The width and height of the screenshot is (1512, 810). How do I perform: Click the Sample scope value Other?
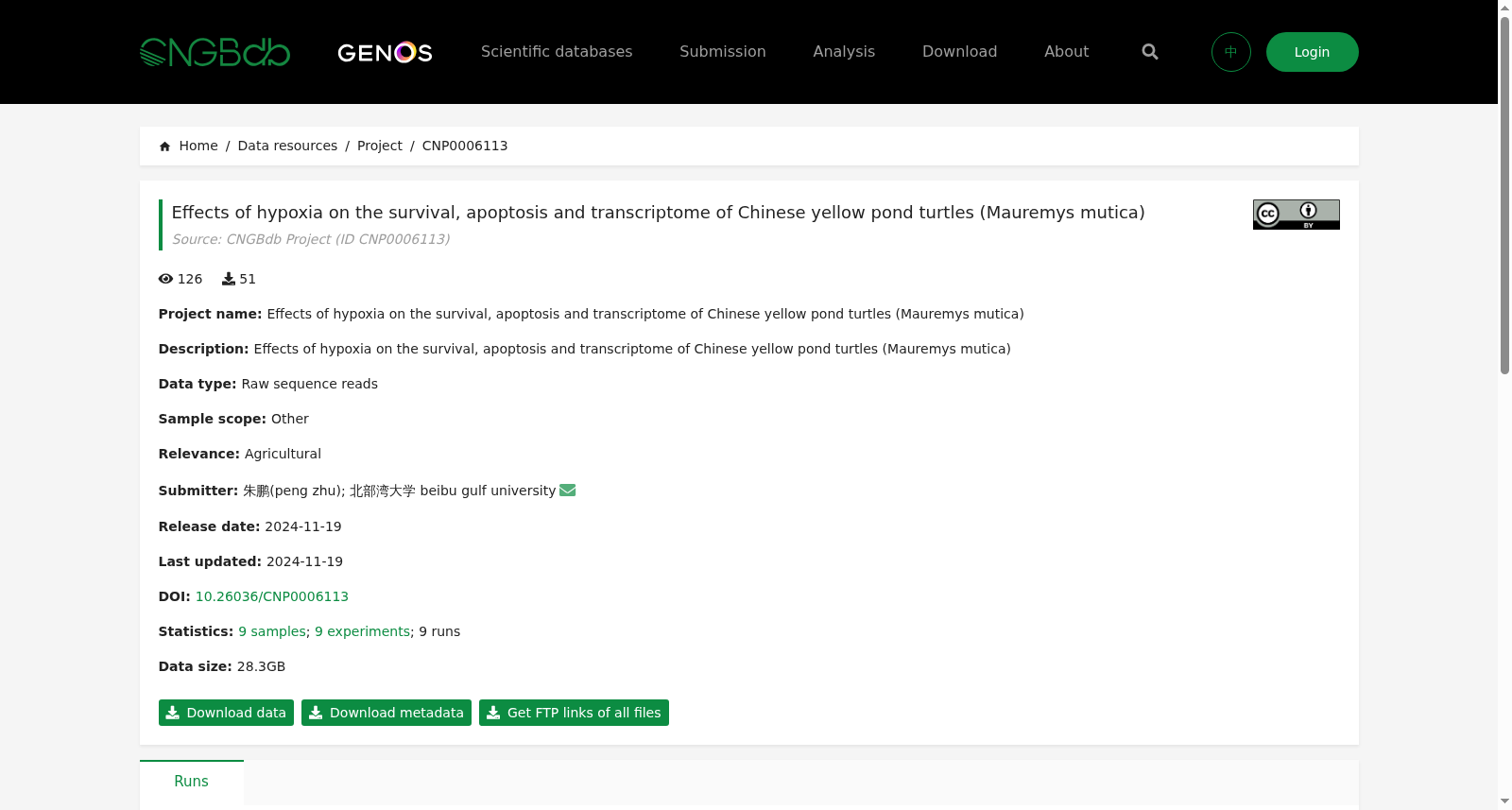(x=290, y=419)
